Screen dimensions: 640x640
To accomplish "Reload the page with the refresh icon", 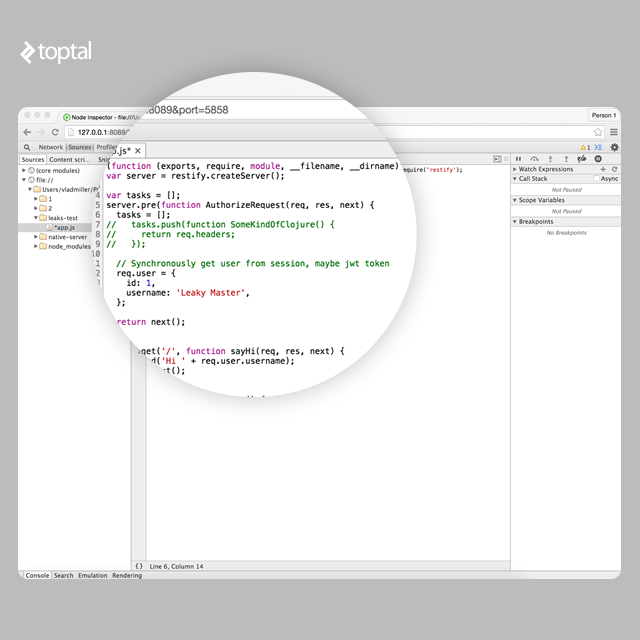I will (55, 132).
